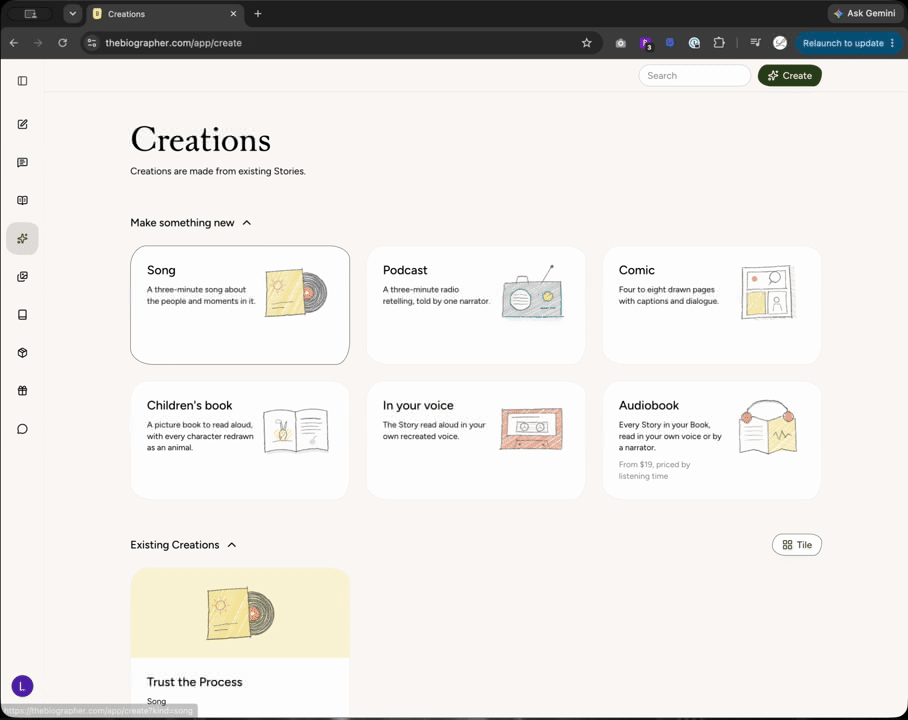This screenshot has width=908, height=720.
Task: Click Relaunch to update button
Action: click(x=849, y=43)
